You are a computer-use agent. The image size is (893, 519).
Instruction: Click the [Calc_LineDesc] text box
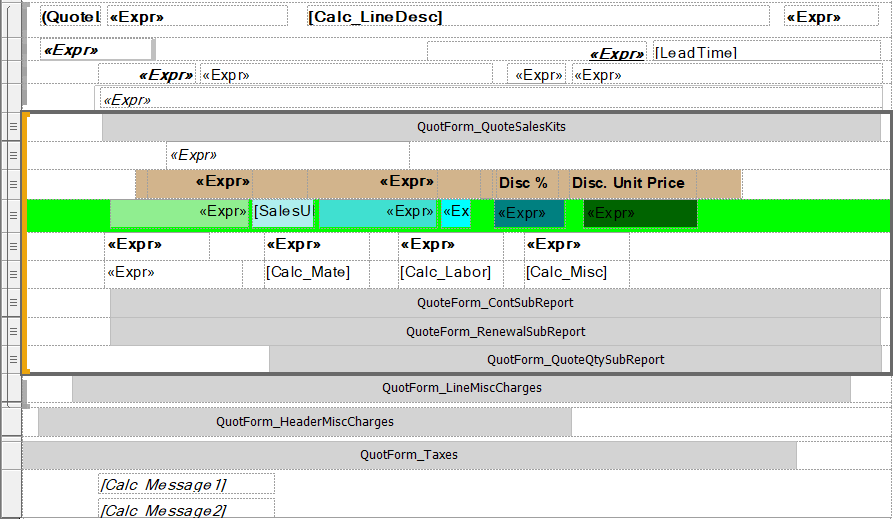(538, 17)
